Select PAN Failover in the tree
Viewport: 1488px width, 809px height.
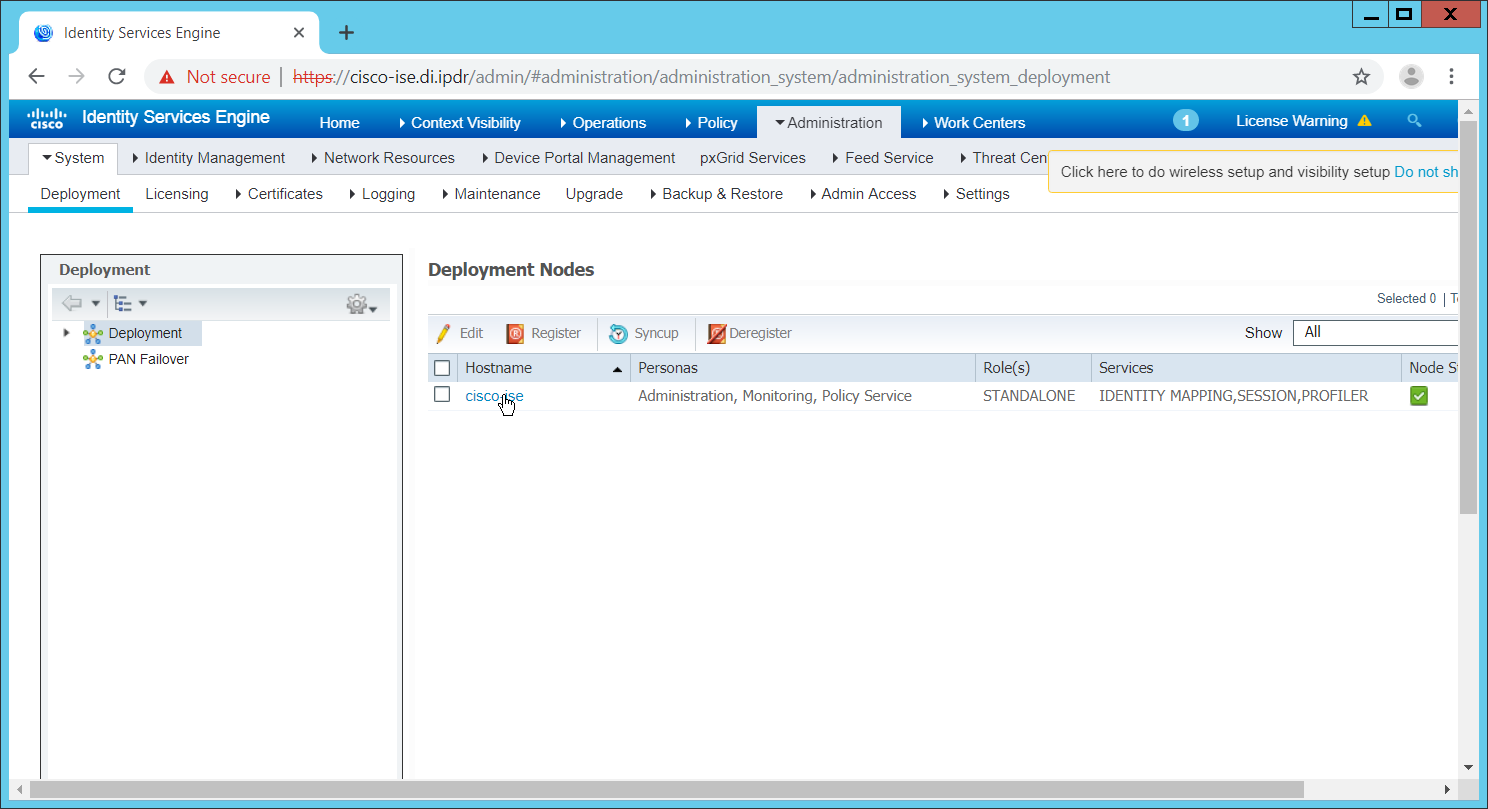click(x=148, y=359)
